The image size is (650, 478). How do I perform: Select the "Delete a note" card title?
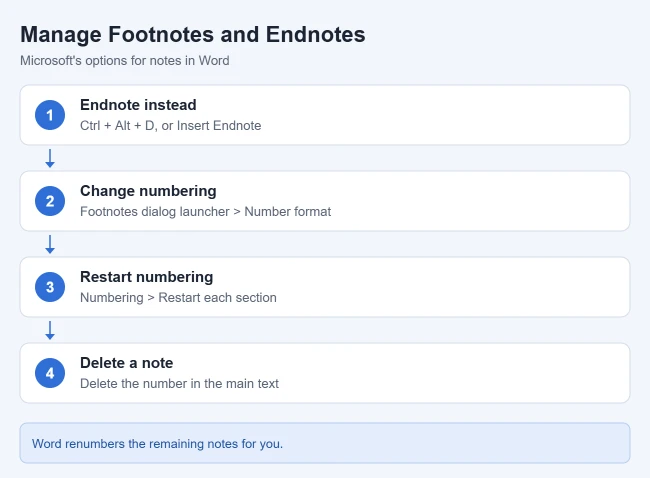click(x=126, y=363)
